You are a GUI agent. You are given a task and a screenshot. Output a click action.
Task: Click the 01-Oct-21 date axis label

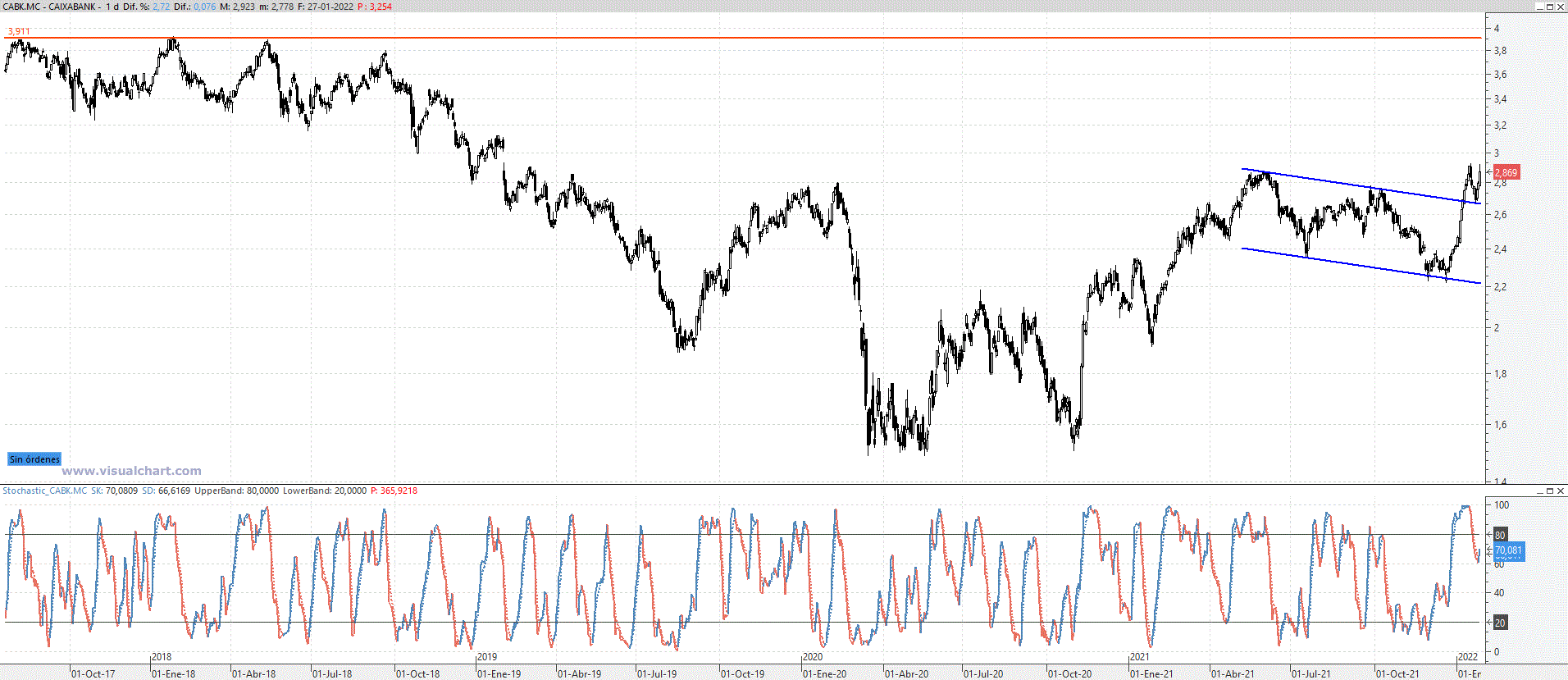pos(1398,674)
